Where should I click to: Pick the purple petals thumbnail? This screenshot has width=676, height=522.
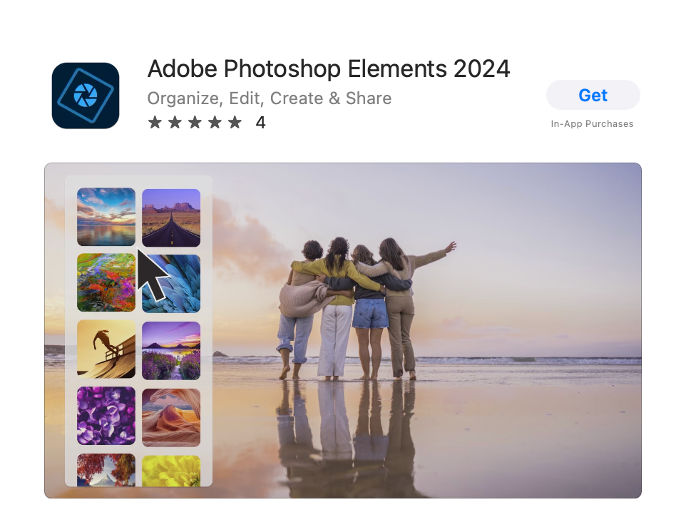[106, 416]
